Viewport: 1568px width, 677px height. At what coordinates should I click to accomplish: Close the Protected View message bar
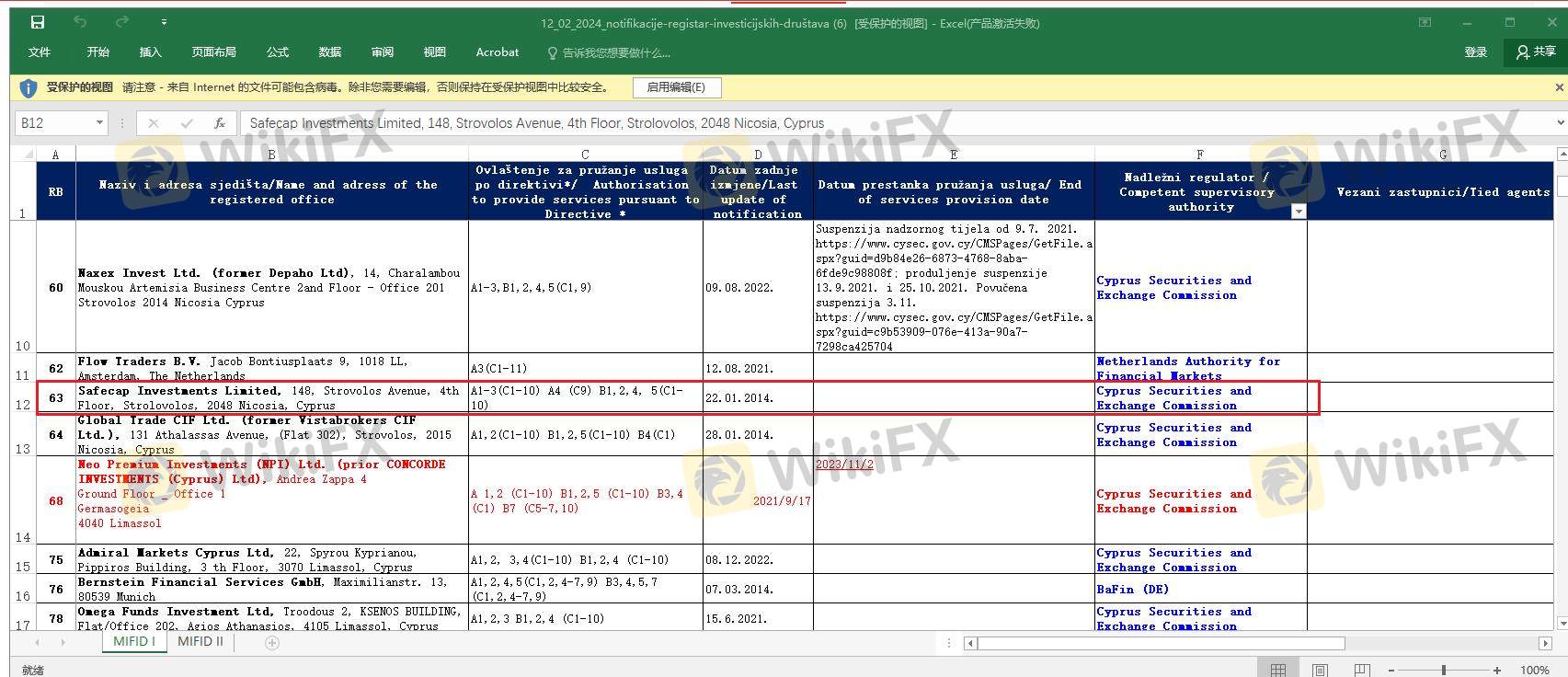1559,87
